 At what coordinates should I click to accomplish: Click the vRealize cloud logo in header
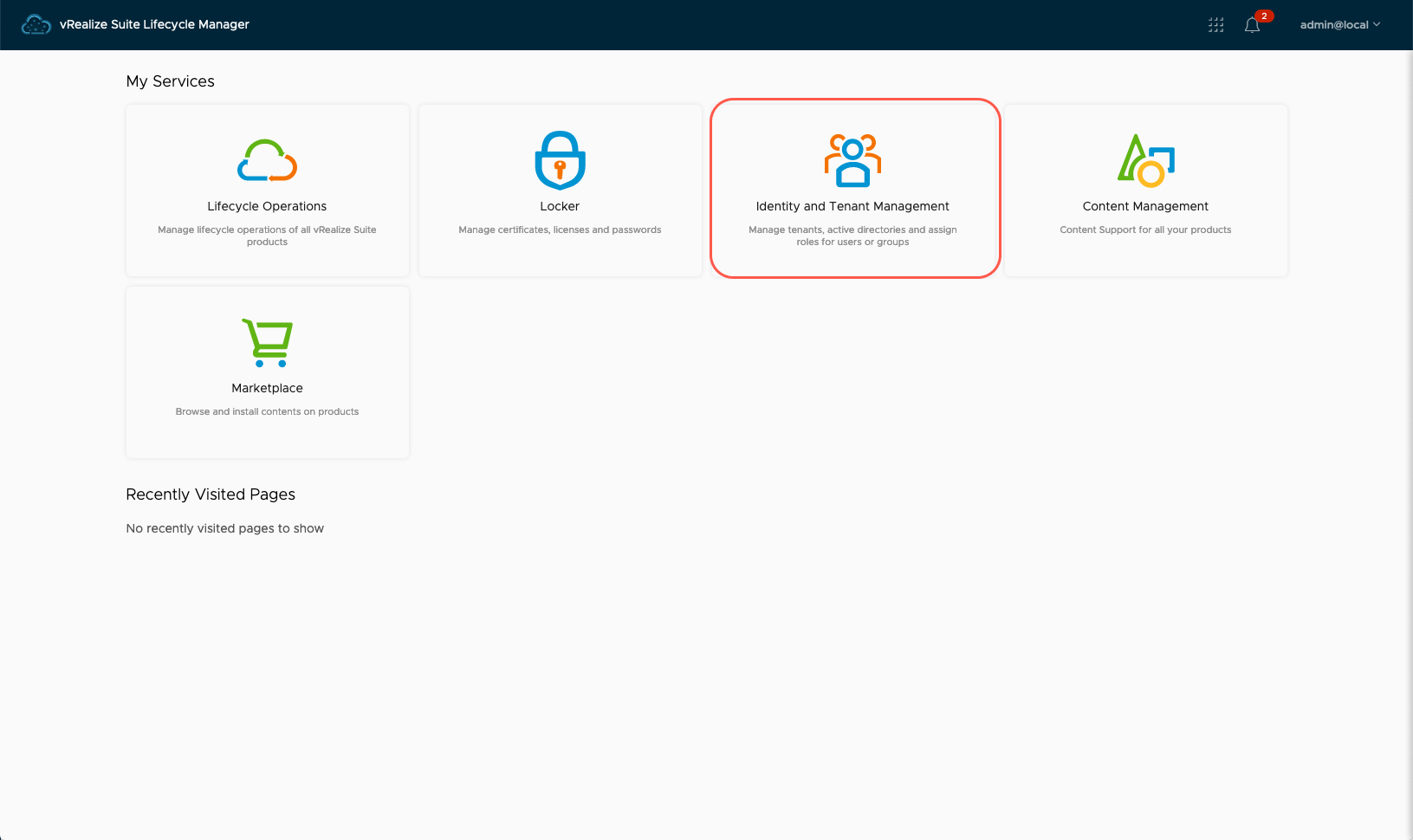[36, 25]
